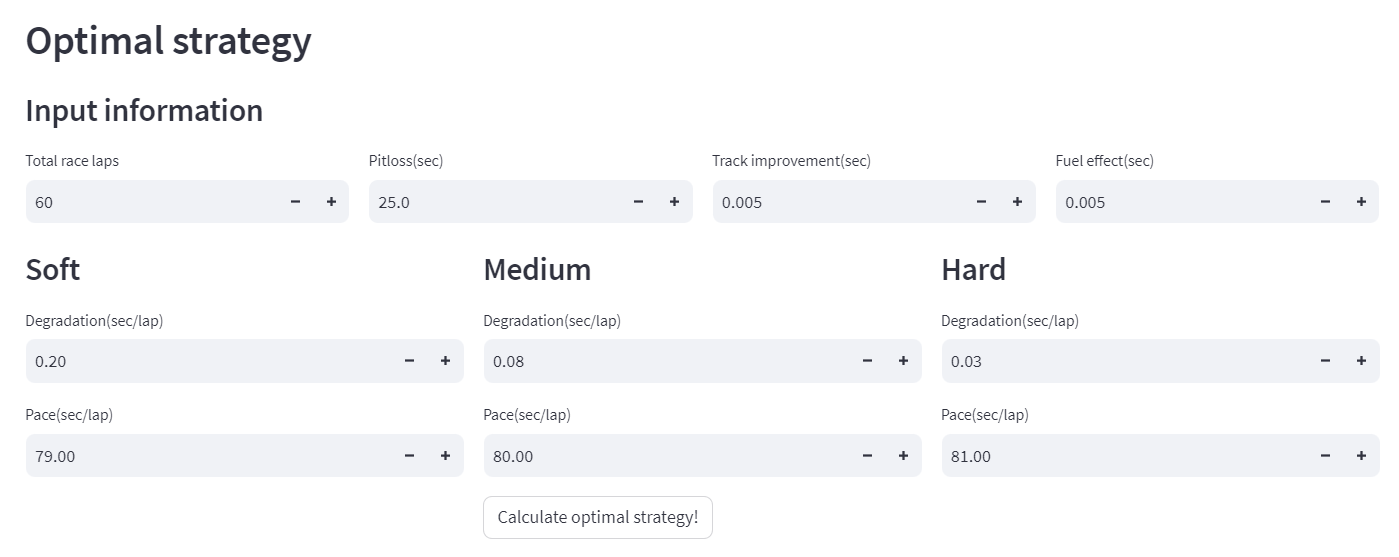Decrease Fuel effect using minus icon
The width and height of the screenshot is (1399, 557).
(1325, 202)
